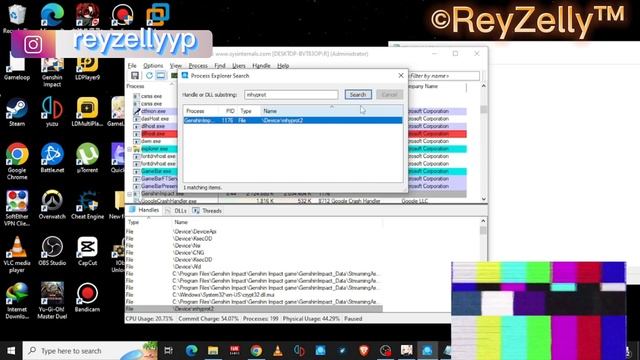Viewport: 640px width, 360px height.
Task: Open the Battle.net desktop shortcut
Action: click(52, 158)
